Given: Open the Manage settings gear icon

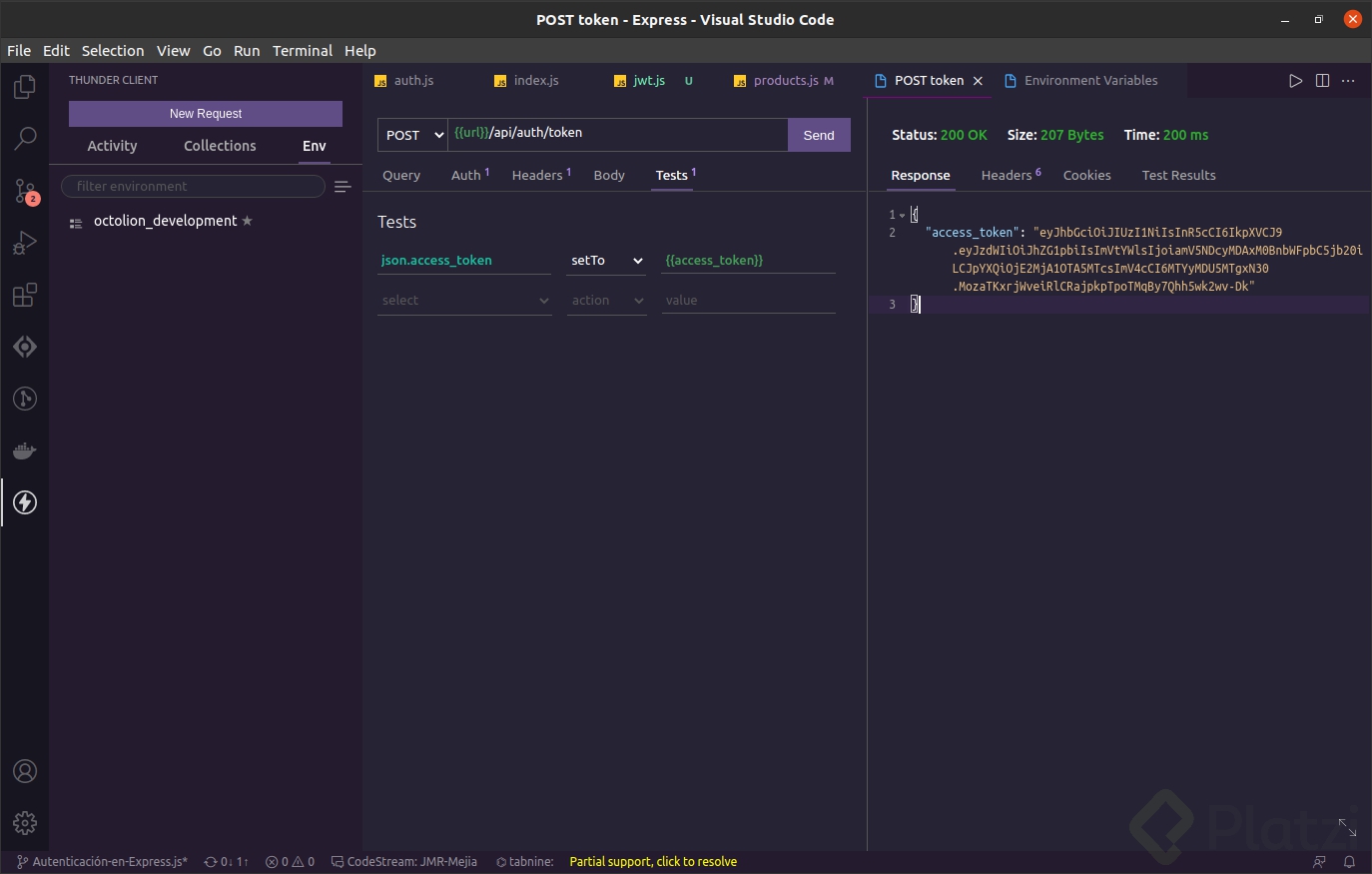Looking at the screenshot, I should pyautogui.click(x=25, y=823).
